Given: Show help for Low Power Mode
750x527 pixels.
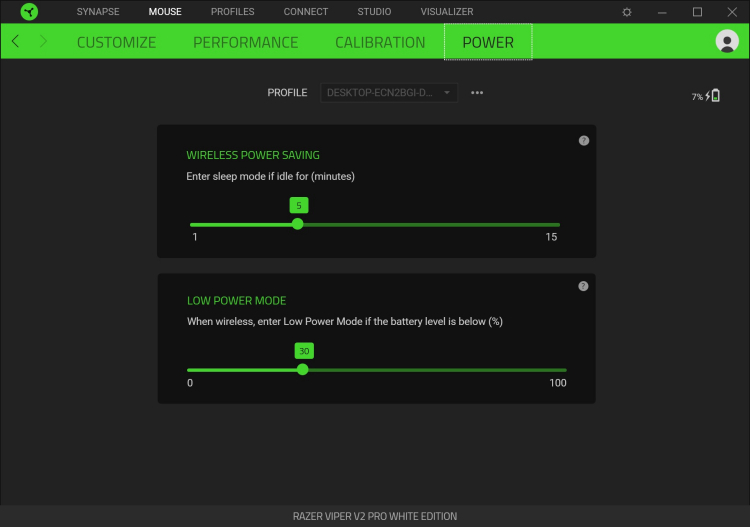Looking at the screenshot, I should tap(583, 286).
